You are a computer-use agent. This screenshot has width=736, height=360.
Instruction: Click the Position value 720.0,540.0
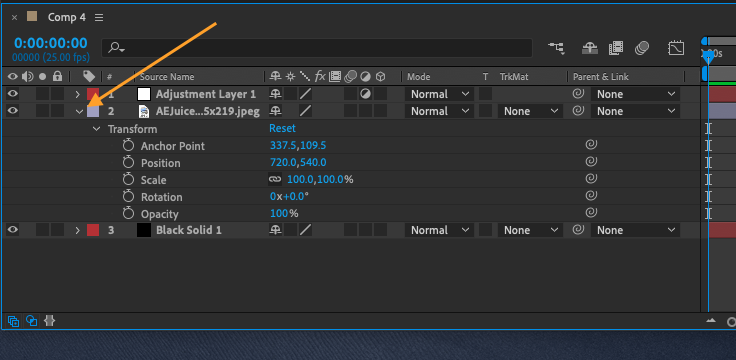[x=298, y=162]
